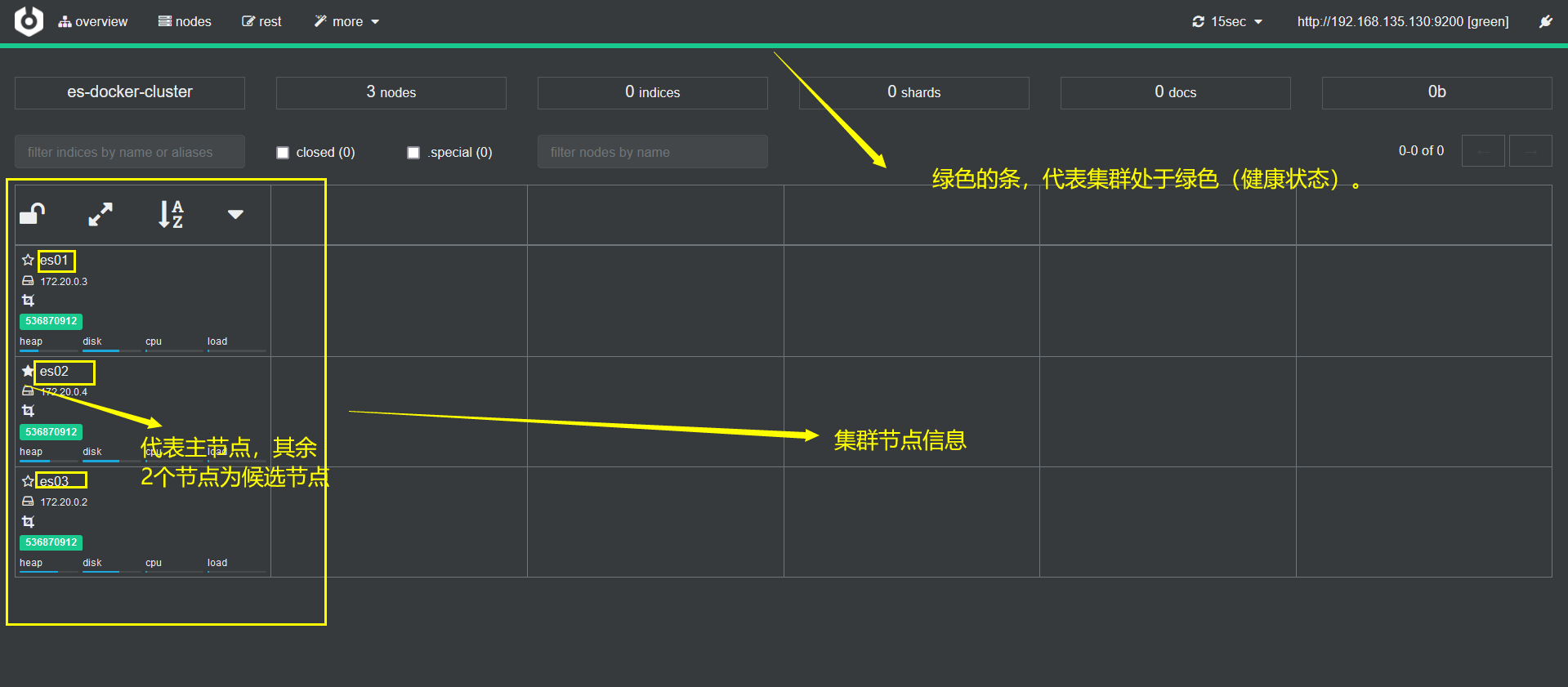Viewport: 1568px width, 687px height.
Task: Click the Cerebro logo icon
Action: tap(29, 21)
